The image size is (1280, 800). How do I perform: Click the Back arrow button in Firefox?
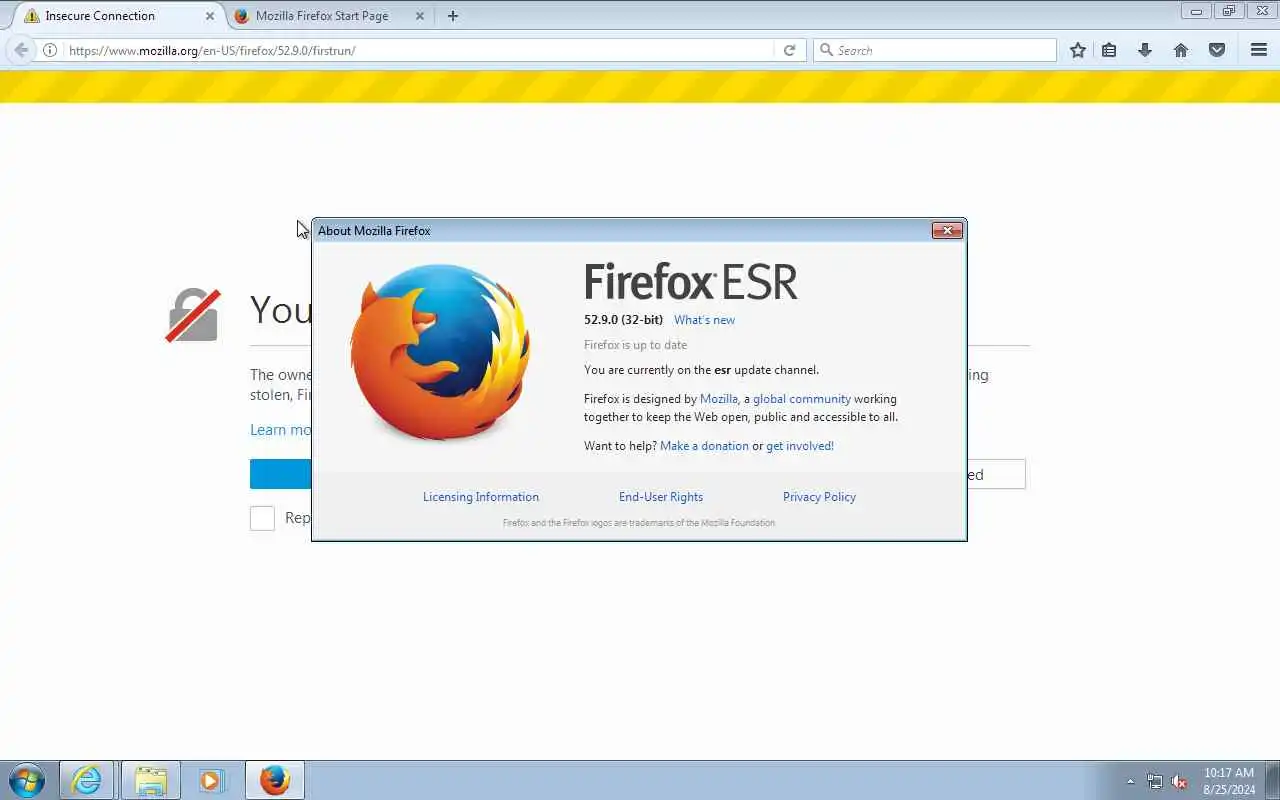(x=22, y=50)
